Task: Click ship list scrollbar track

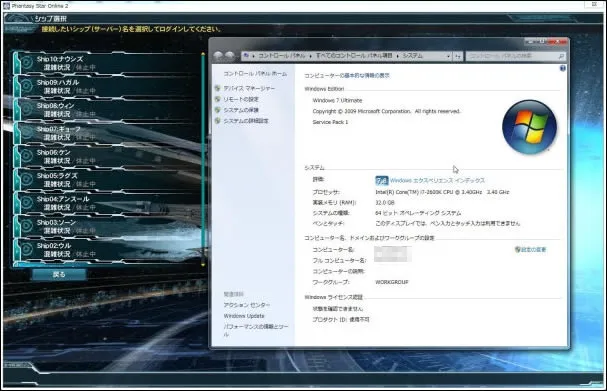Action: click(x=203, y=159)
